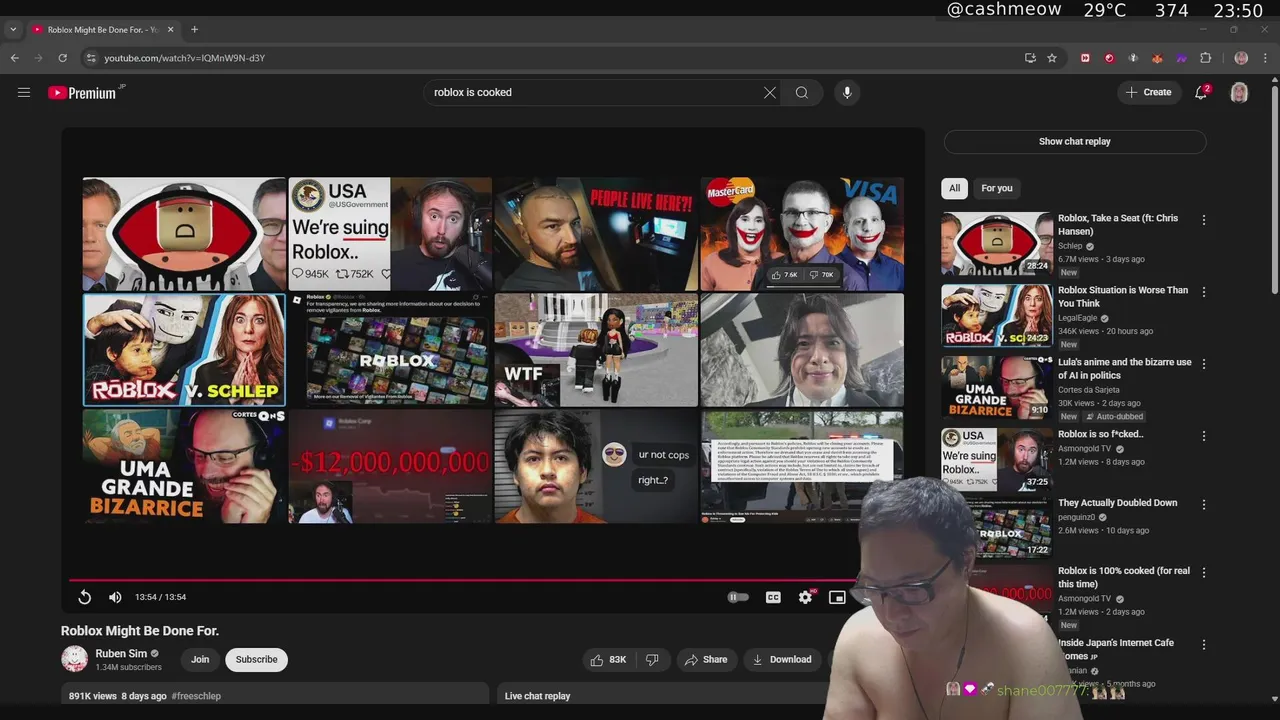Click the Ruben Sim channel avatar
Screen dimensions: 1280x720
[75, 659]
